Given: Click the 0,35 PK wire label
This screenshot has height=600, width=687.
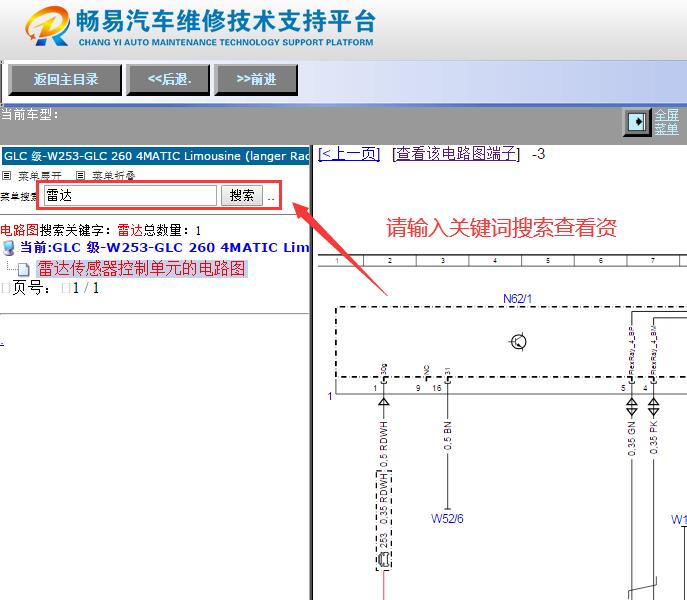Looking at the screenshot, I should 653,438.
